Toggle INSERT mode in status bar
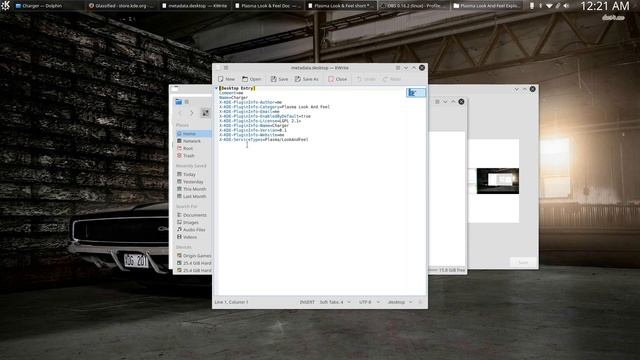This screenshot has height=360, width=640. pyautogui.click(x=307, y=302)
